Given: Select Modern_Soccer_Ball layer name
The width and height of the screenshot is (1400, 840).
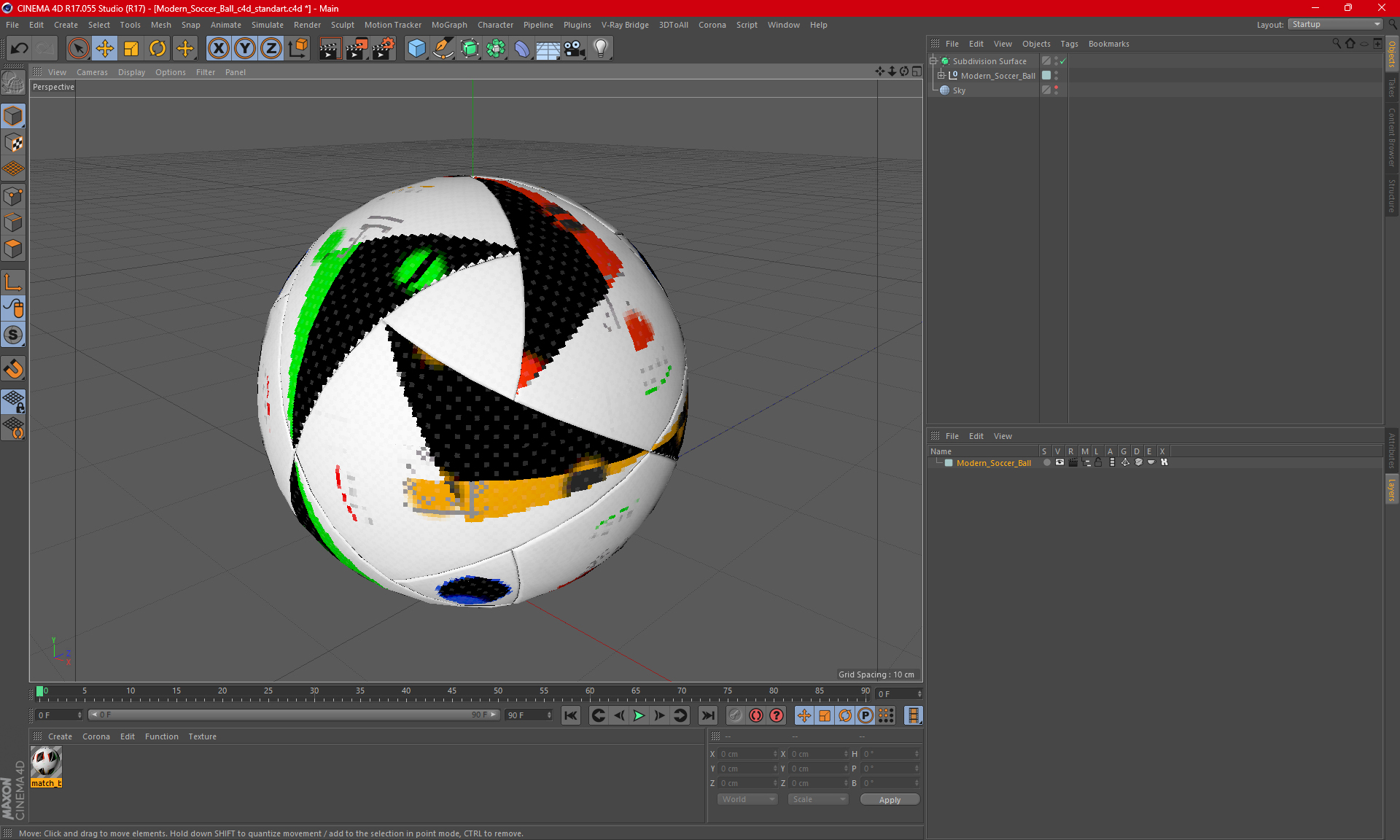Looking at the screenshot, I should tap(993, 463).
